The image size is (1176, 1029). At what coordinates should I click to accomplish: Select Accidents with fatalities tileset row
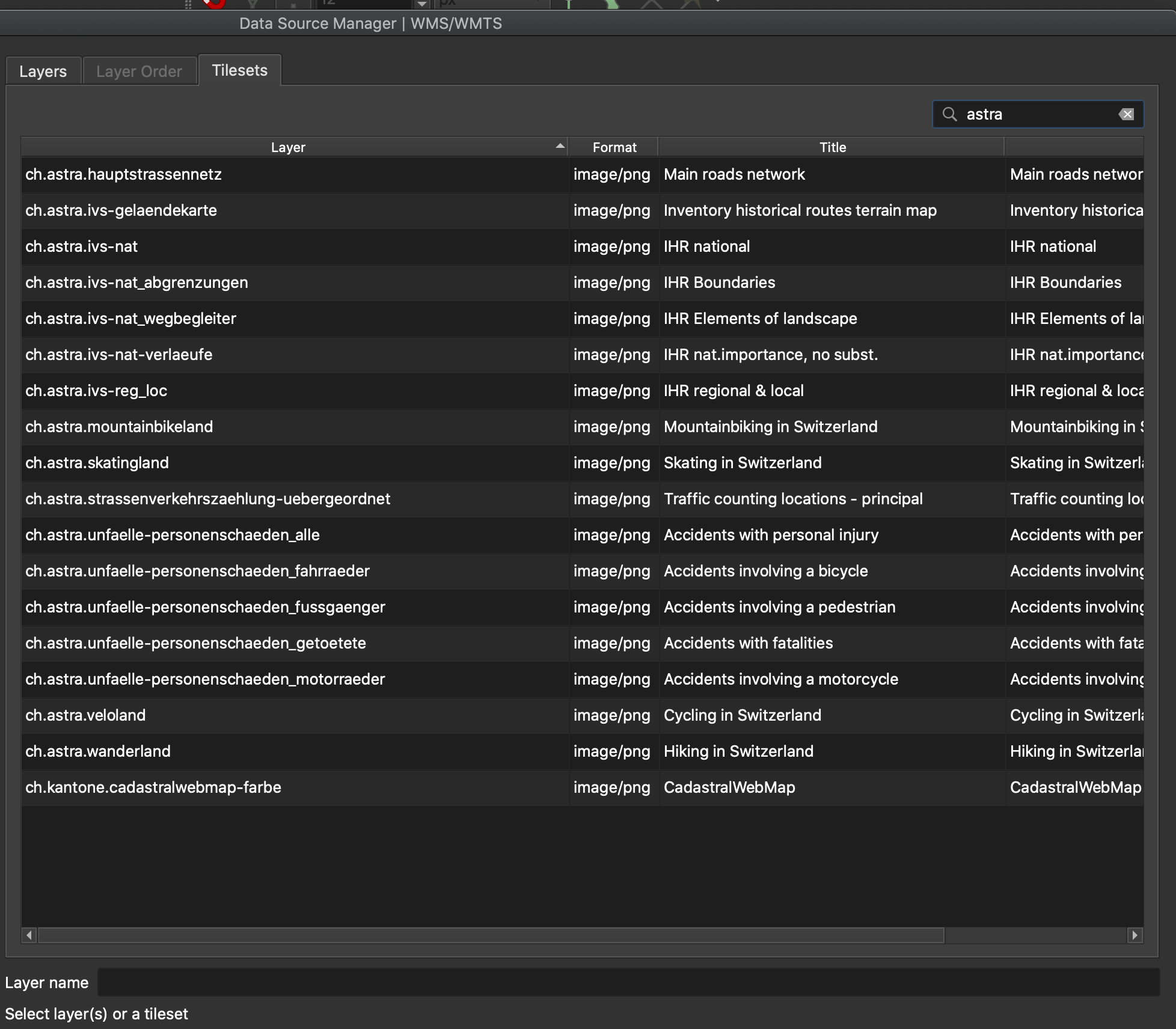748,643
